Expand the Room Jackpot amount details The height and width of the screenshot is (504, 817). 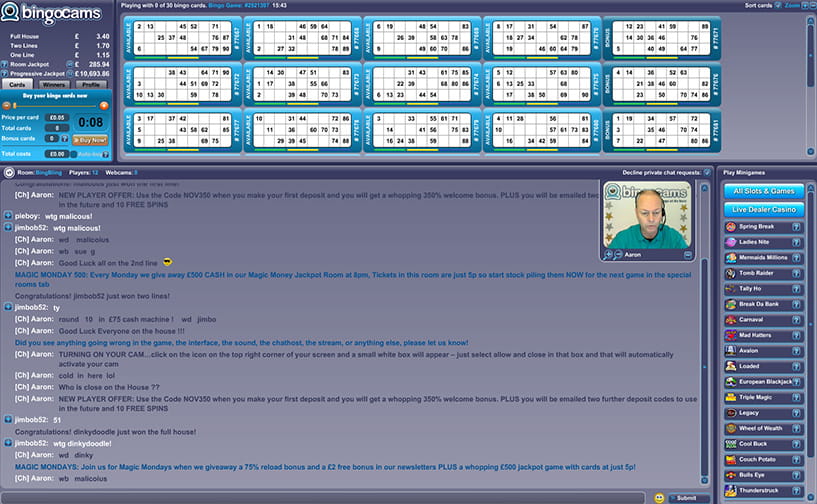(x=69, y=64)
